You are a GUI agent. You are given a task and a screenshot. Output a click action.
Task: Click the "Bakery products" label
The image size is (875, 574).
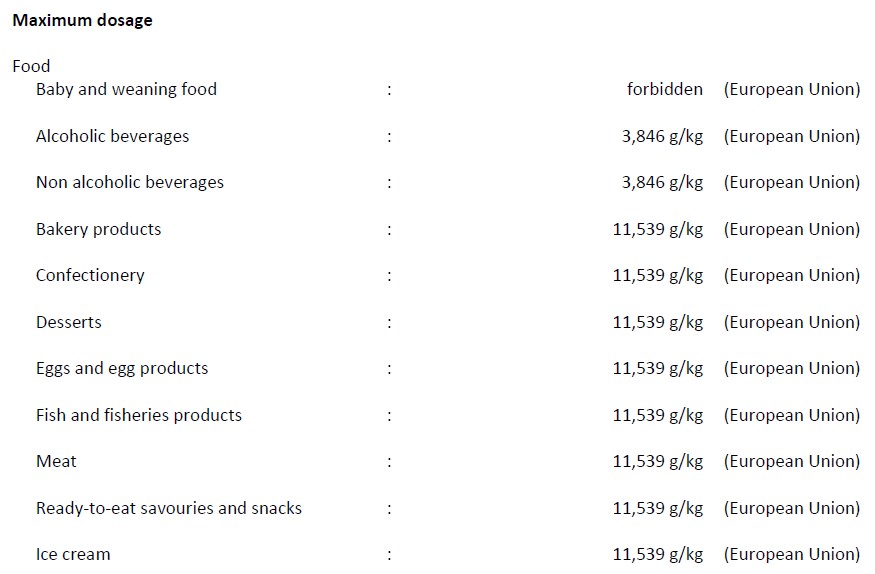[98, 229]
